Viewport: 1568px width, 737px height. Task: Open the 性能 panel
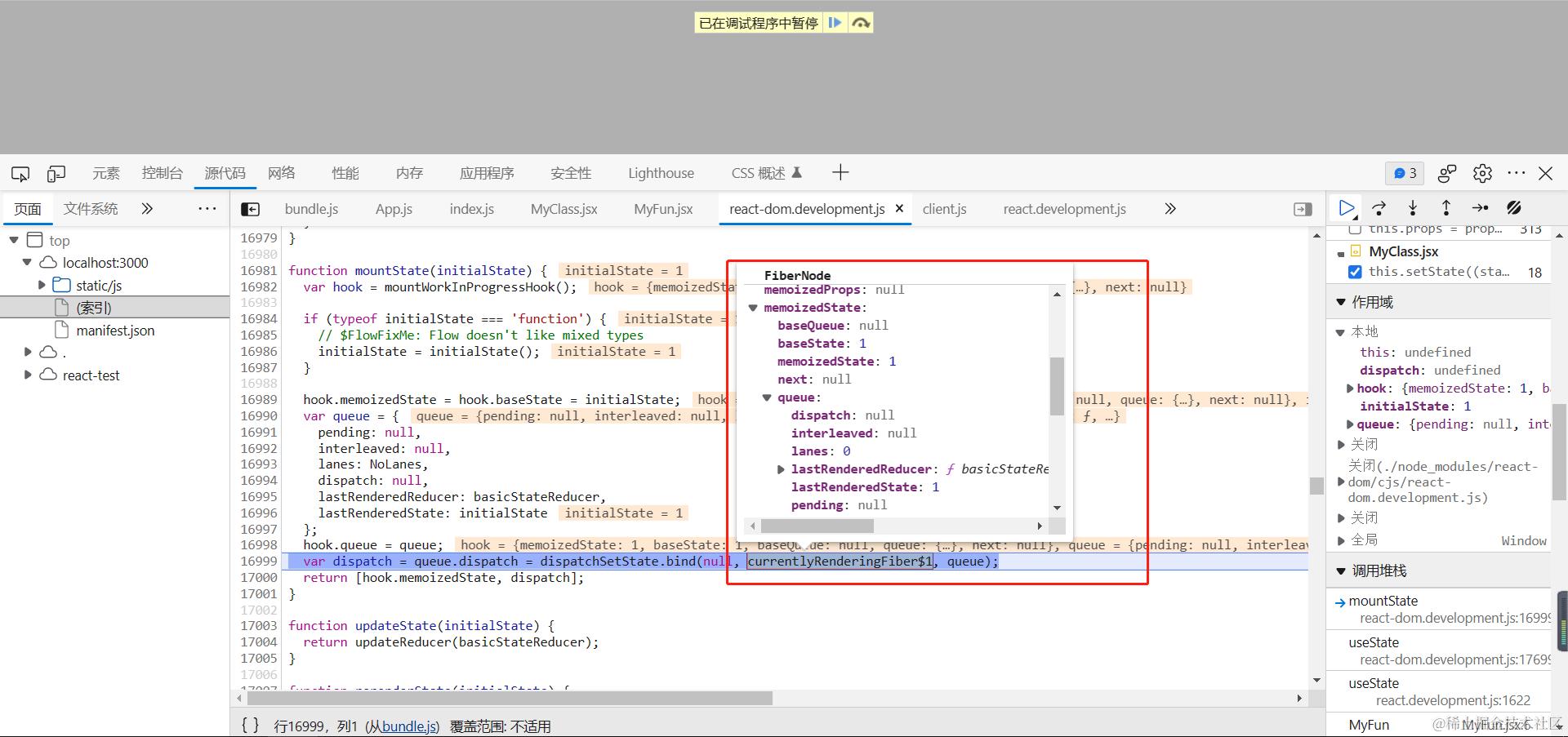[x=345, y=173]
